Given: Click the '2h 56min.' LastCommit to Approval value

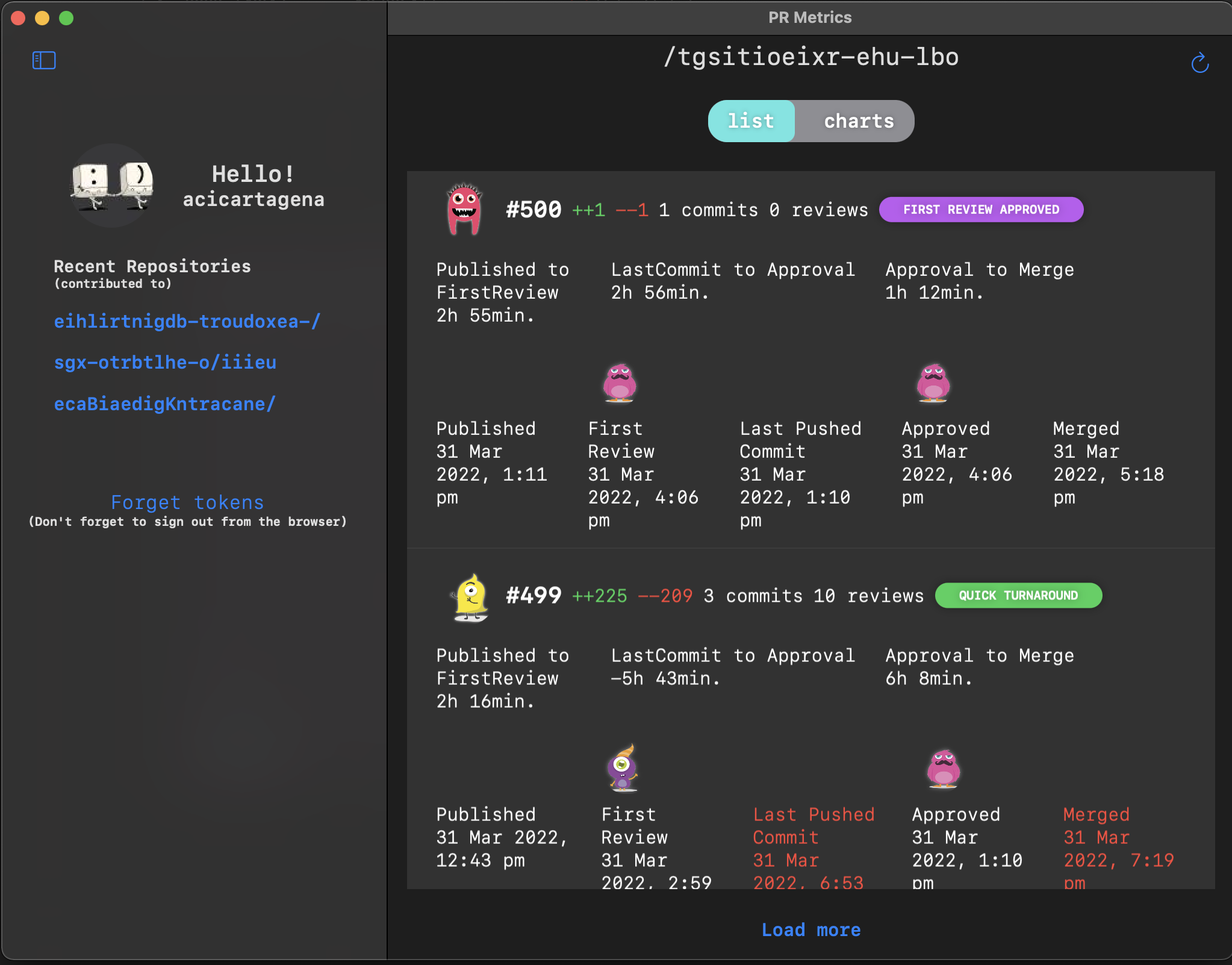Looking at the screenshot, I should (x=660, y=293).
